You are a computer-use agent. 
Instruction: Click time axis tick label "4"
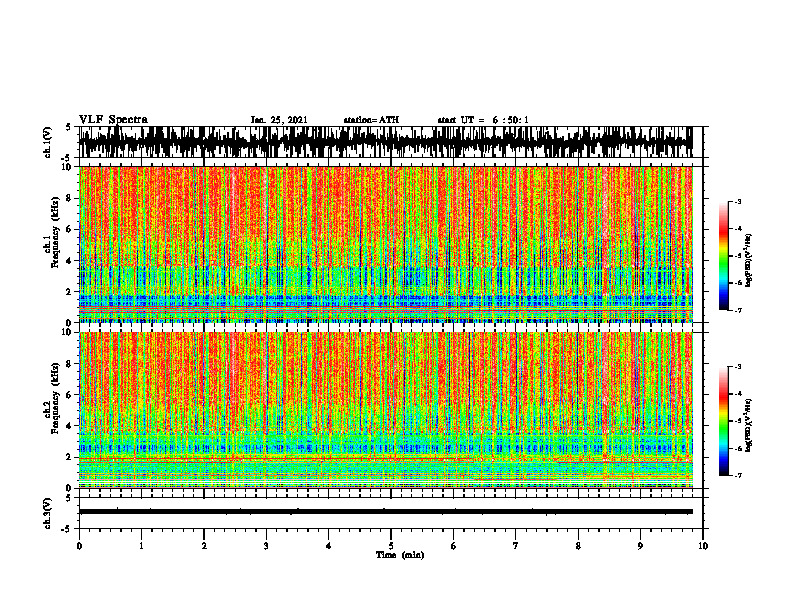click(329, 546)
